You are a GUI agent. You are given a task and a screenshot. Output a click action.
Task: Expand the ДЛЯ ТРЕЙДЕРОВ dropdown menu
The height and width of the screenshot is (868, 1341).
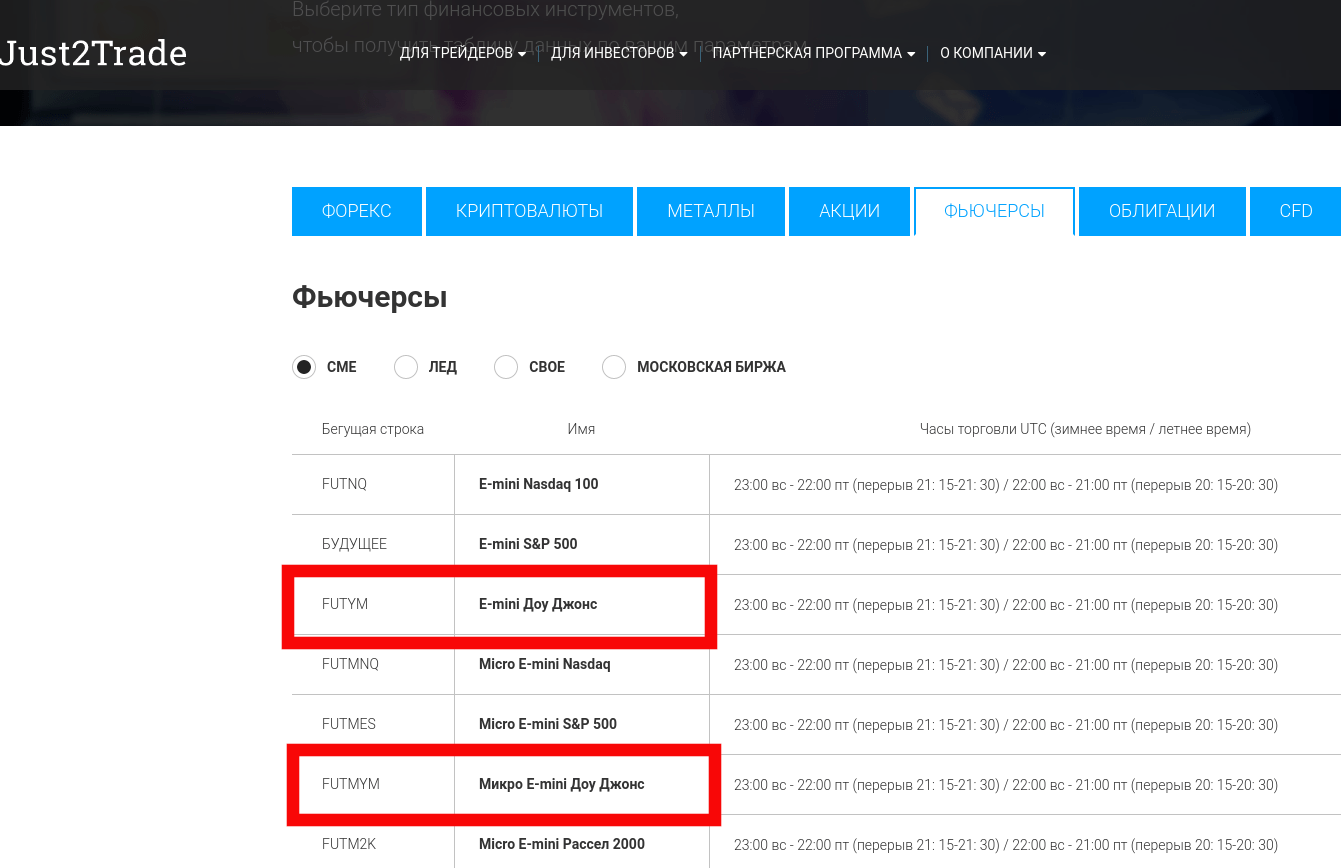tap(462, 53)
